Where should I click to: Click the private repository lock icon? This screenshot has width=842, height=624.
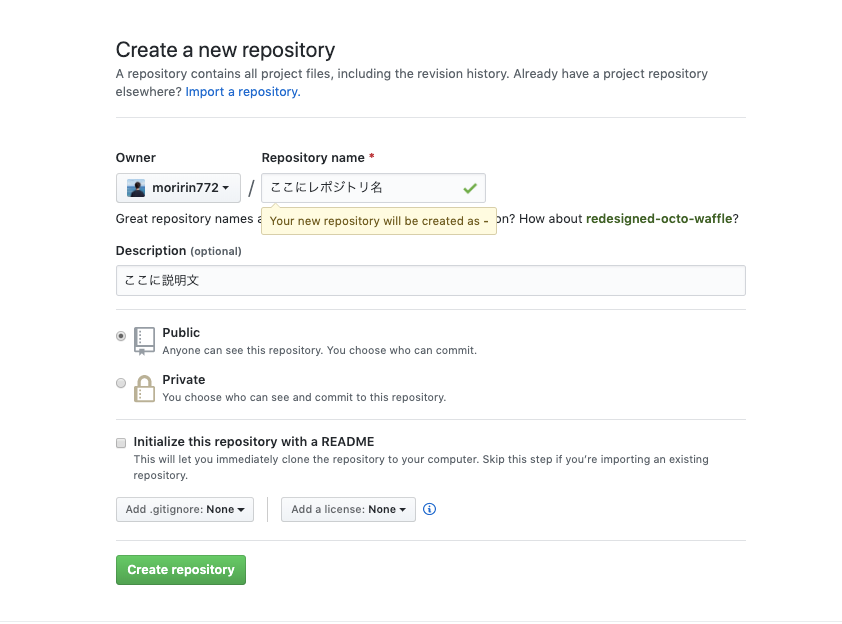tap(145, 388)
